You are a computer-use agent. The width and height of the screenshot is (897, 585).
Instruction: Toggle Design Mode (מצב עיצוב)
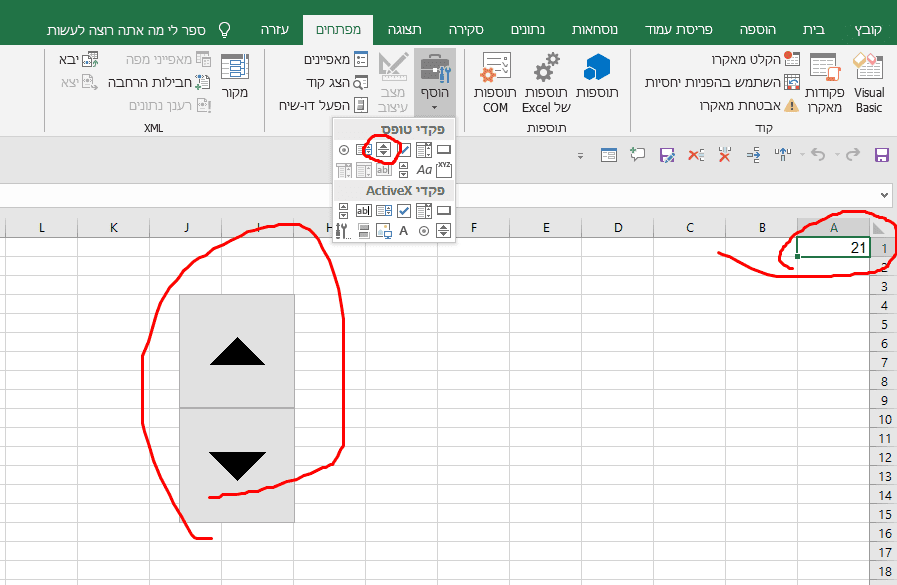pos(393,83)
